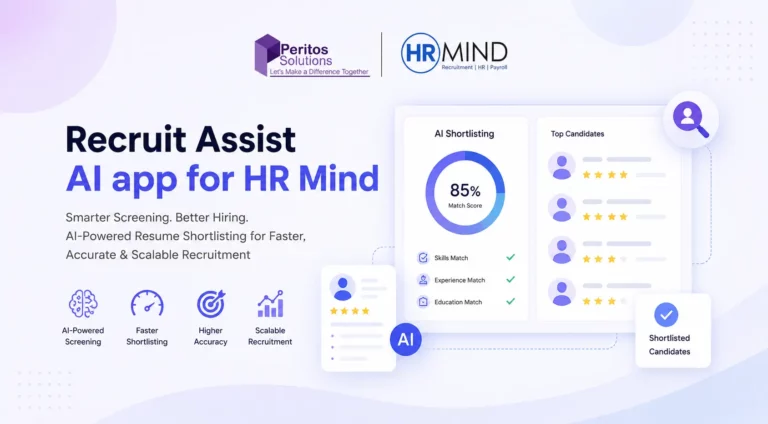The height and width of the screenshot is (424, 768).
Task: Click the round blue AI badge
Action: click(x=406, y=339)
